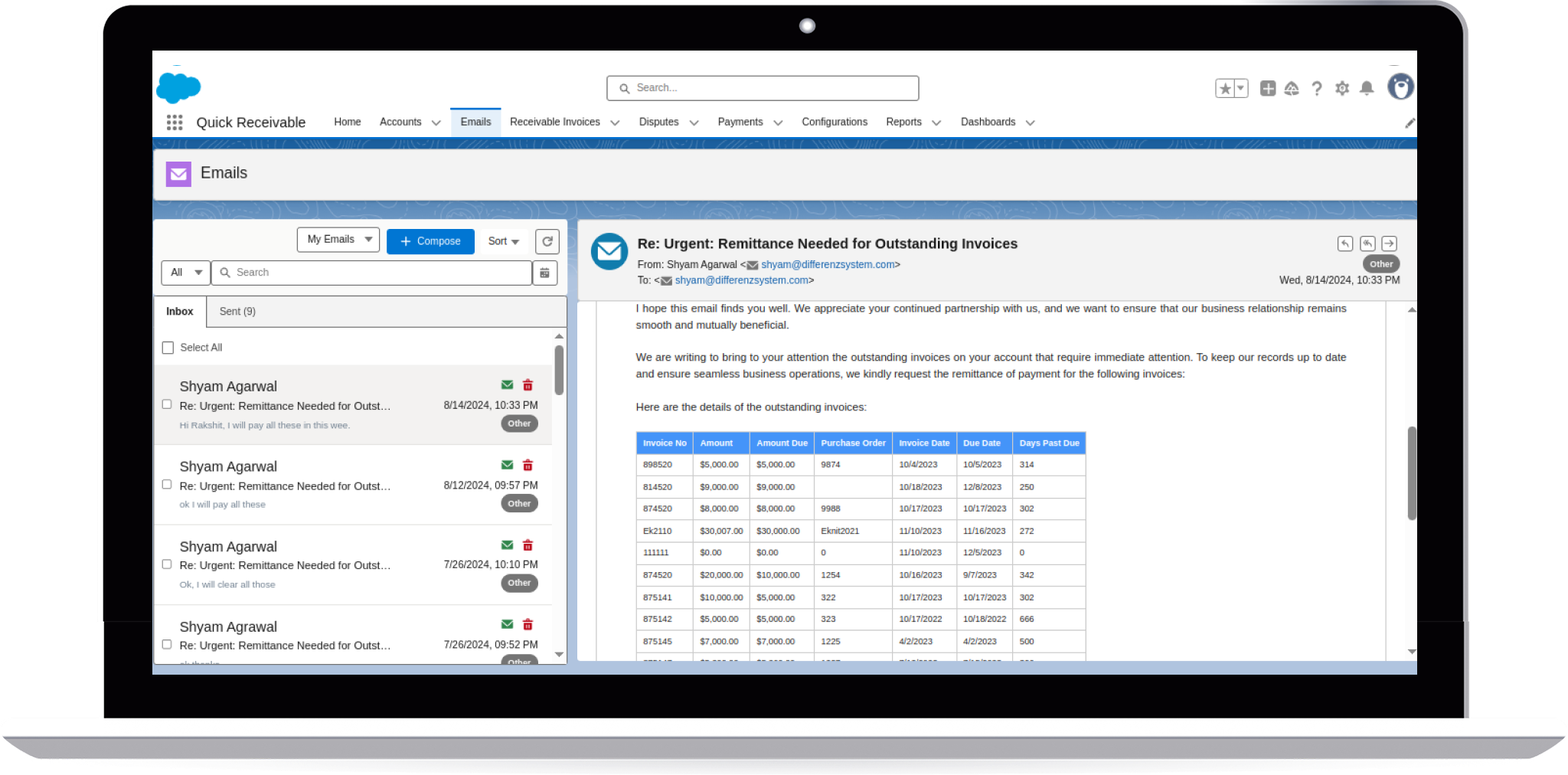Select the checkbox for the 7/26 10:10 PM email

coord(167,564)
